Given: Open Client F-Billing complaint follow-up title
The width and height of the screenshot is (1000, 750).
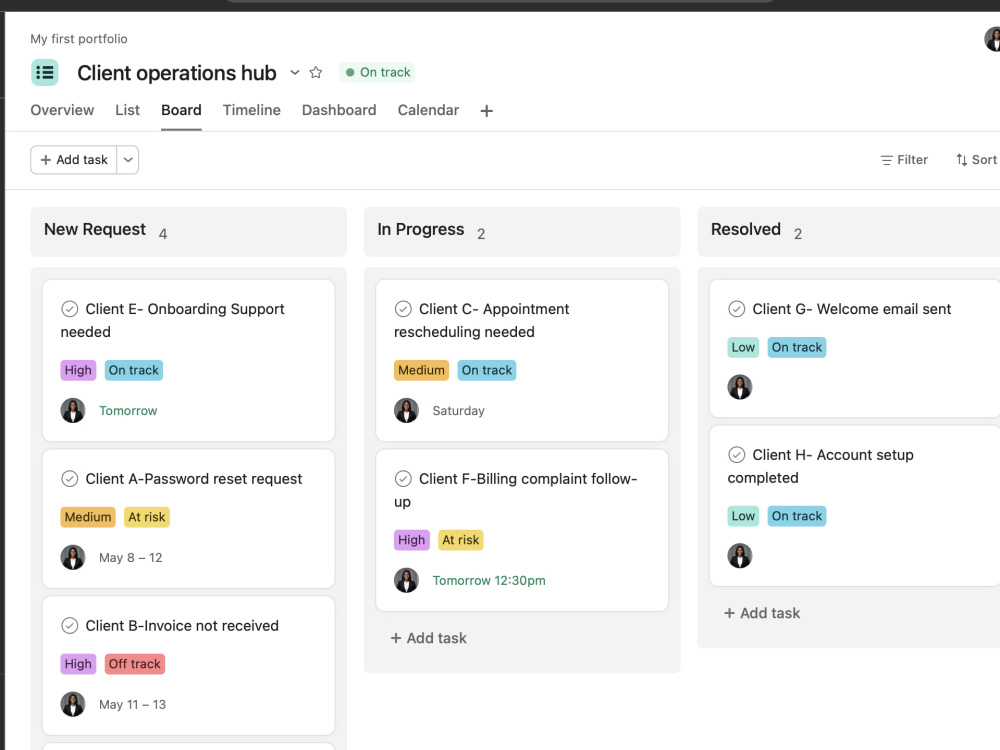Looking at the screenshot, I should [515, 490].
